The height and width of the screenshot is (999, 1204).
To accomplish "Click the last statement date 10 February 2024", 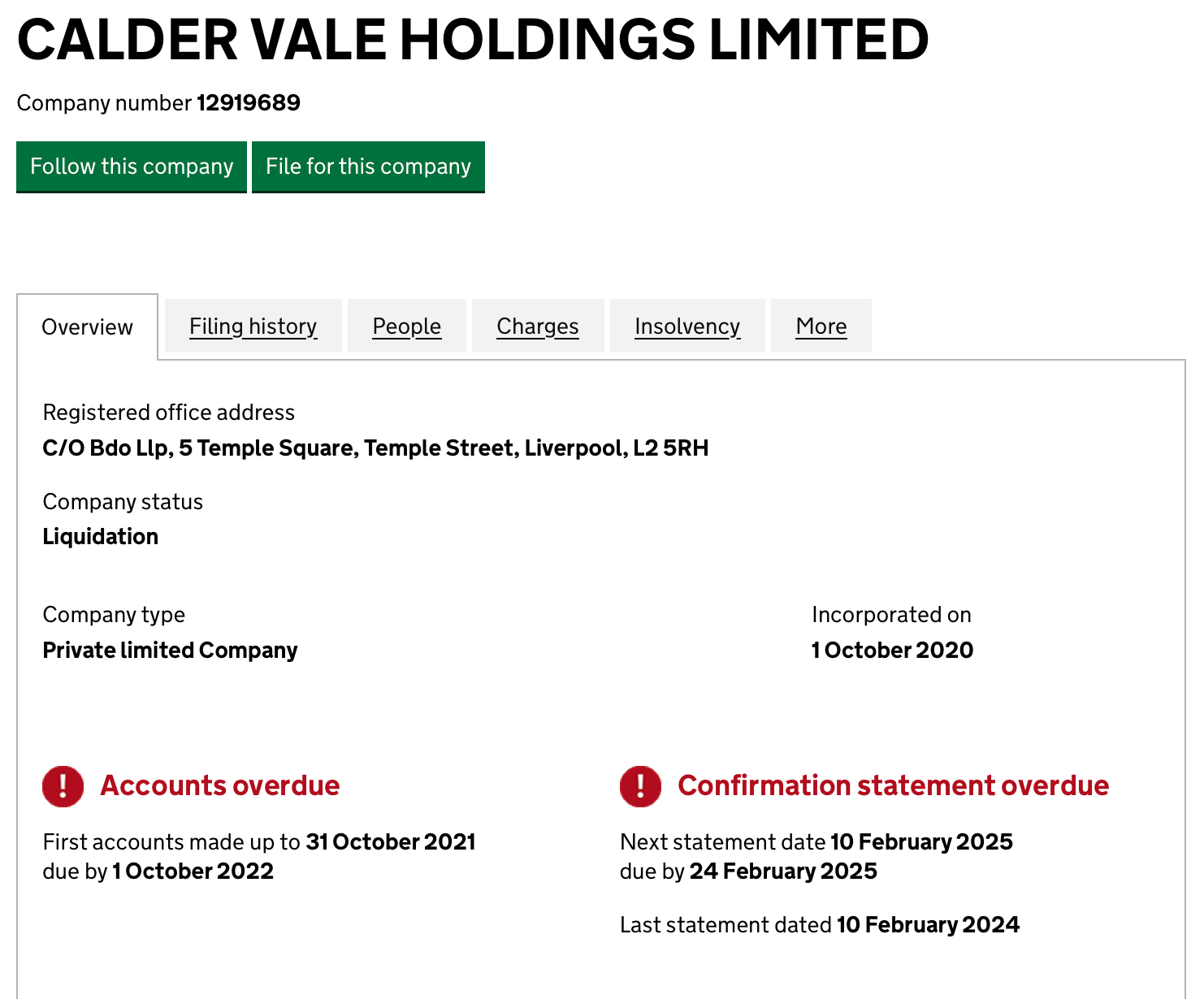I will click(928, 925).
